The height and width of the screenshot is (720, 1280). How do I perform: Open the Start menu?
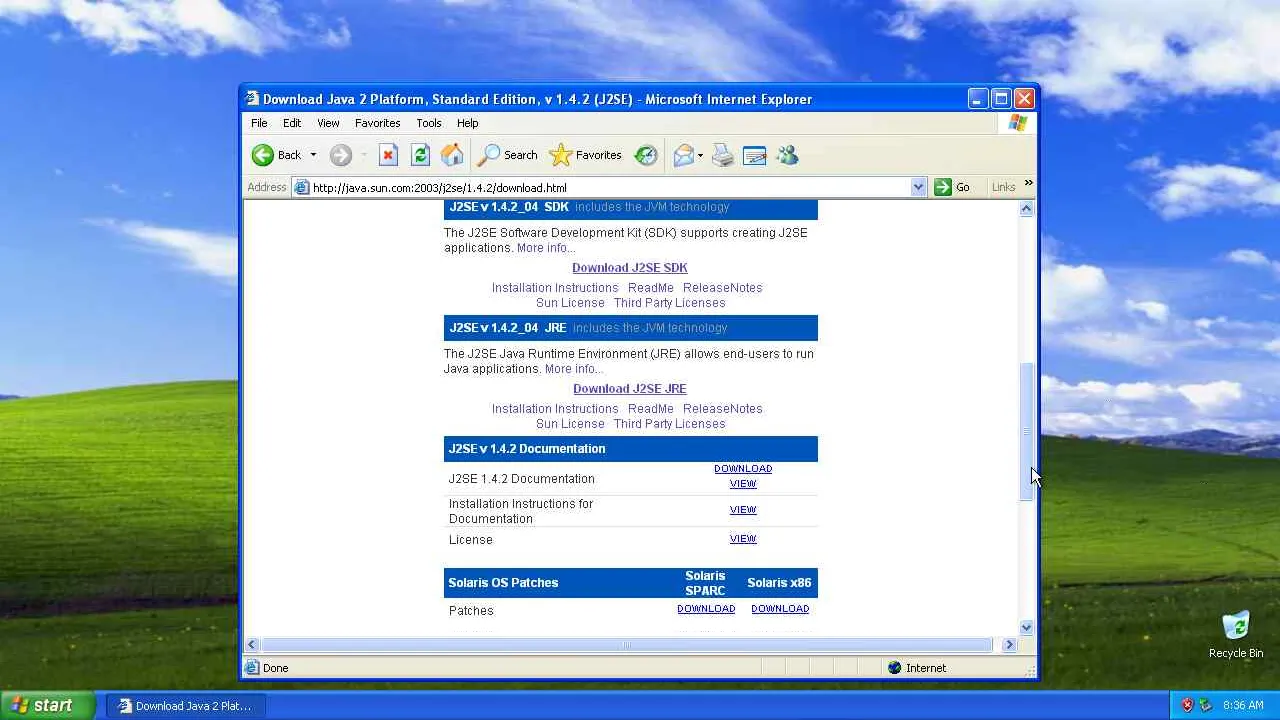(48, 705)
